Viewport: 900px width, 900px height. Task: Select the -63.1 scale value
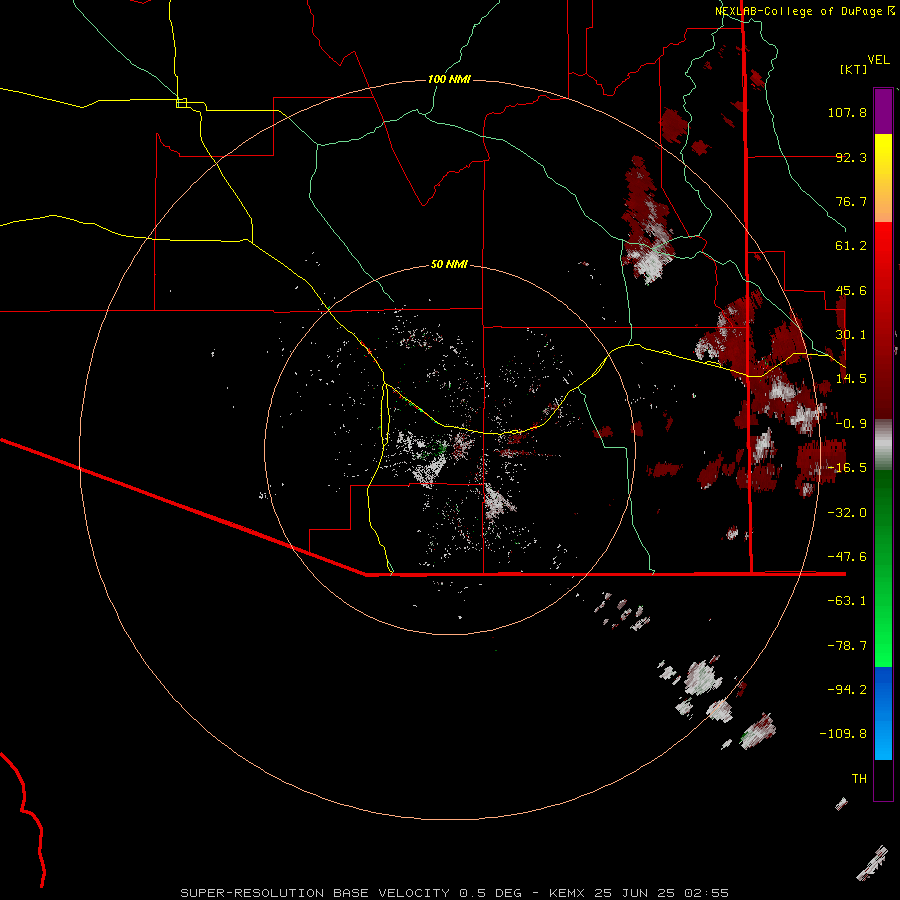tap(847, 601)
